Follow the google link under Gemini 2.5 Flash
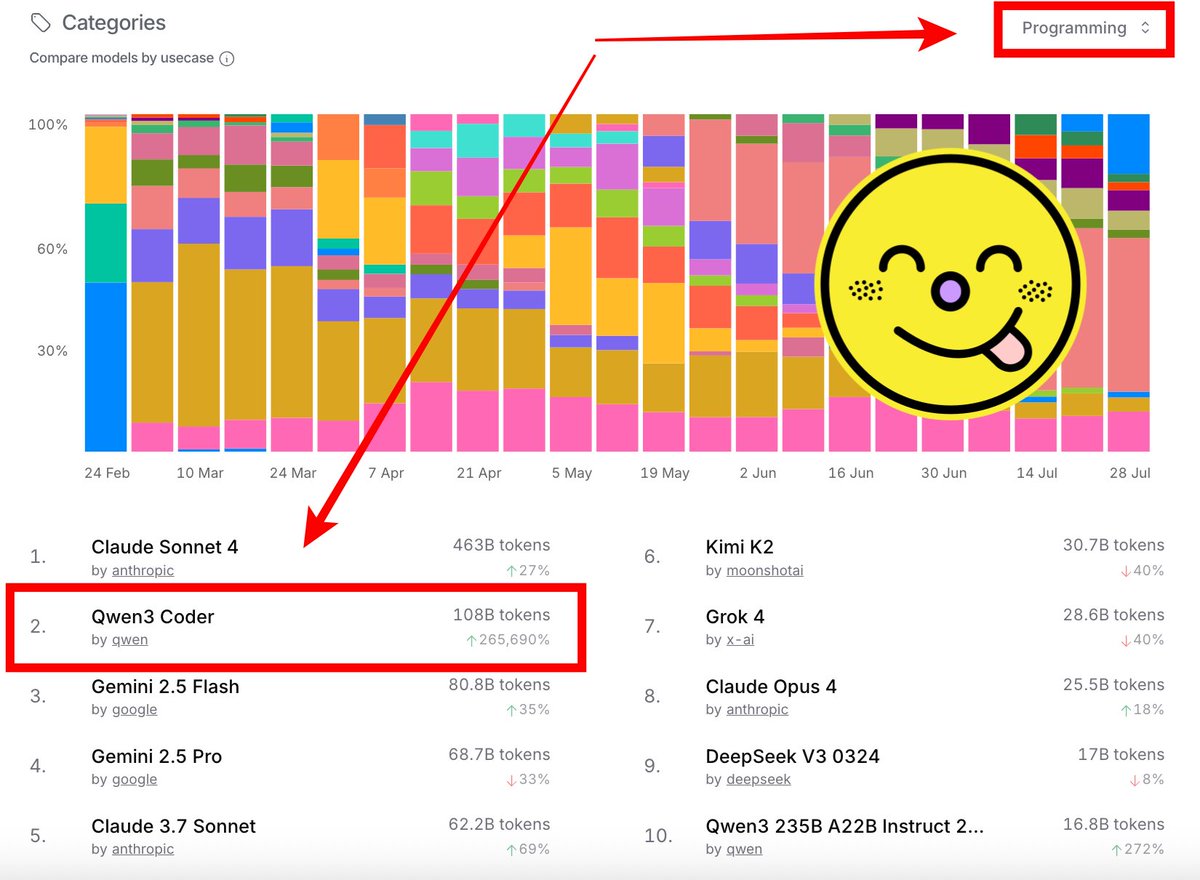The image size is (1200, 880). pos(134,710)
